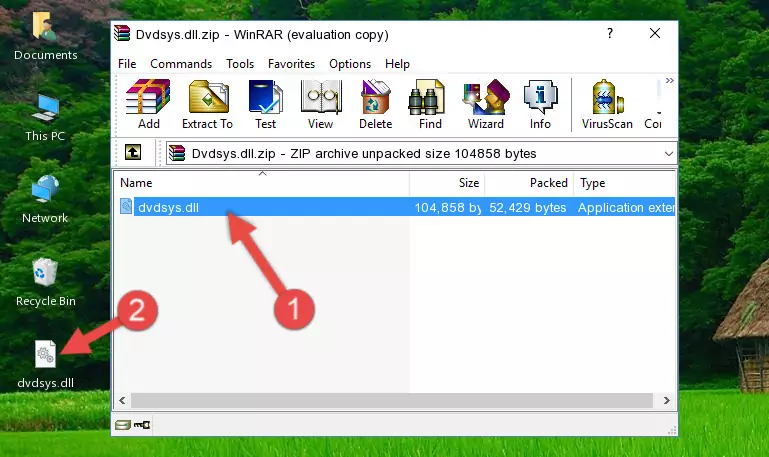Click the 104,858 size cell
The width and height of the screenshot is (769, 457).
tap(448, 207)
